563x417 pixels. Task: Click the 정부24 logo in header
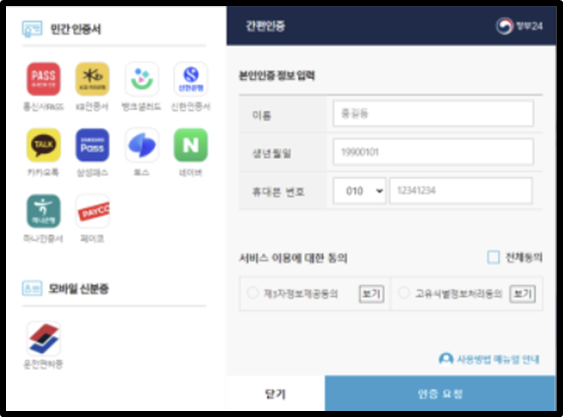pyautogui.click(x=519, y=26)
